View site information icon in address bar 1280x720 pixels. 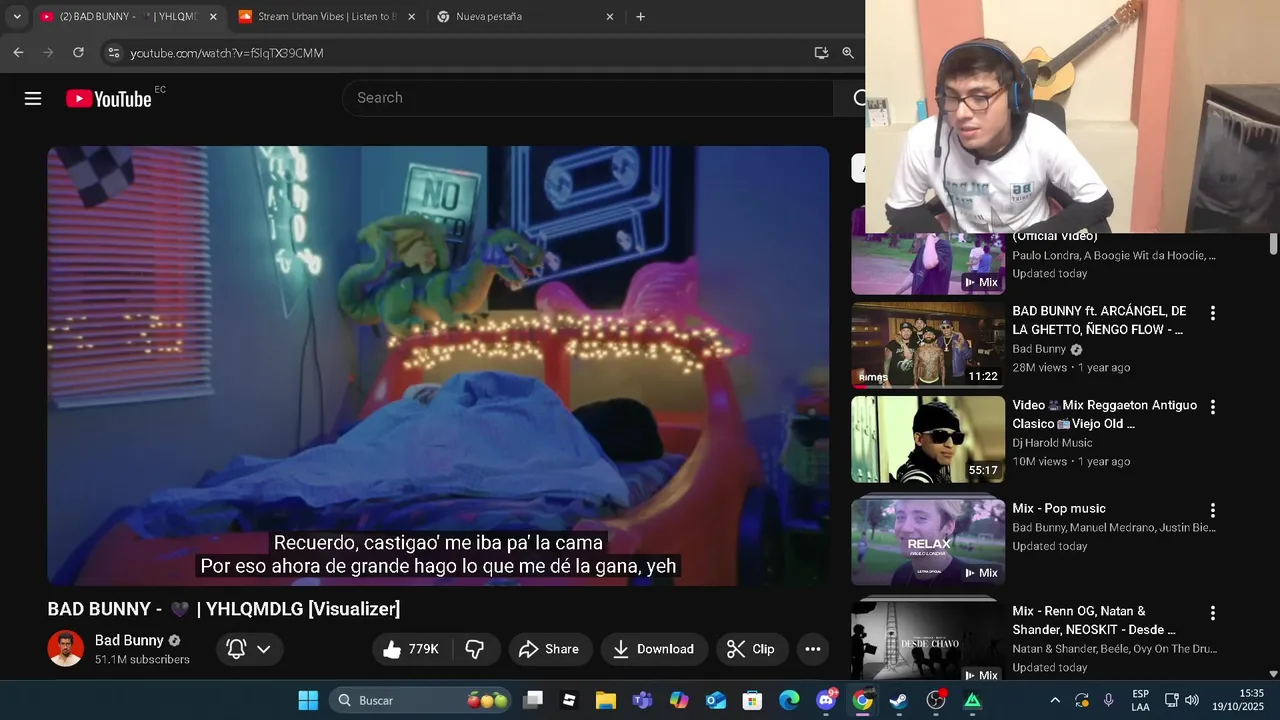coord(113,52)
